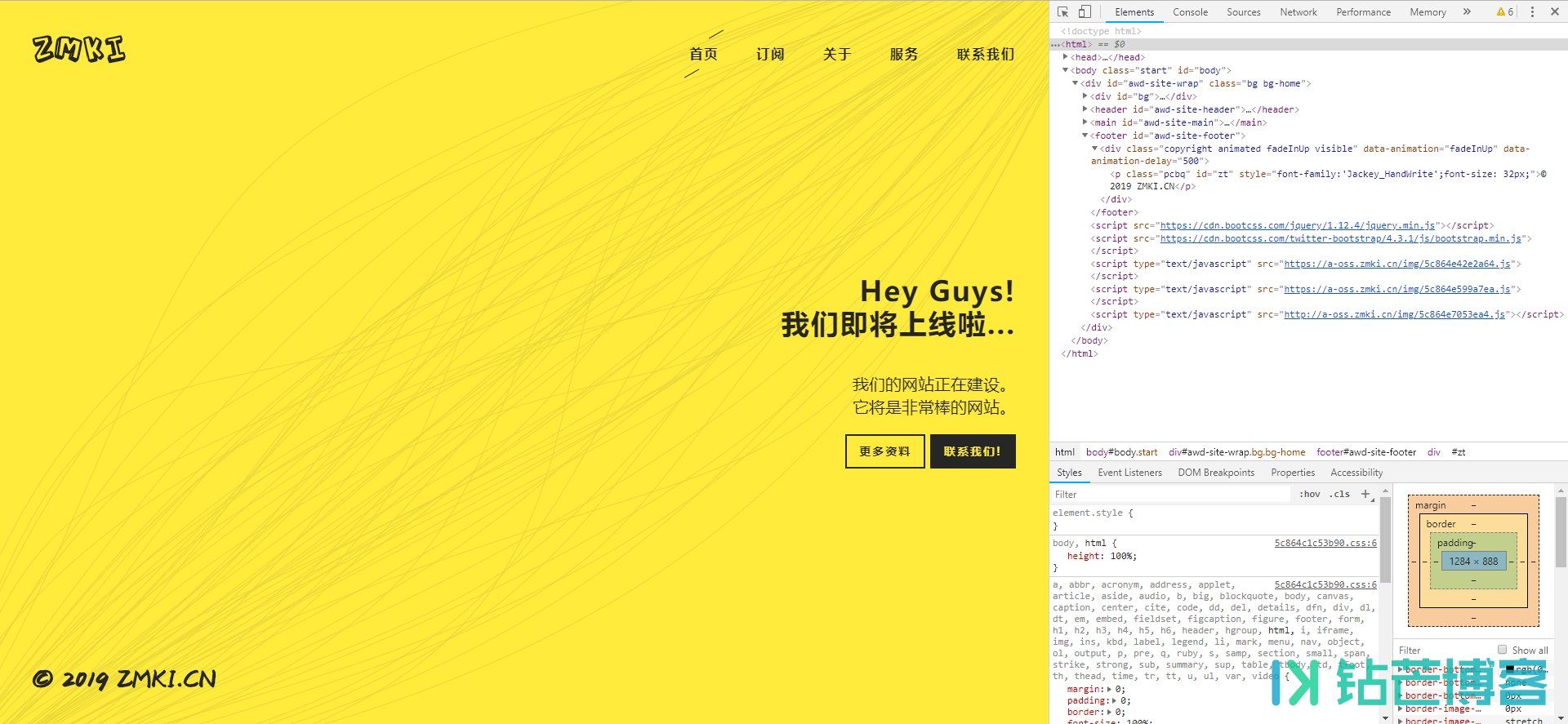Expand margin shorthand in Styles
The height and width of the screenshot is (724, 1568).
[x=1110, y=689]
